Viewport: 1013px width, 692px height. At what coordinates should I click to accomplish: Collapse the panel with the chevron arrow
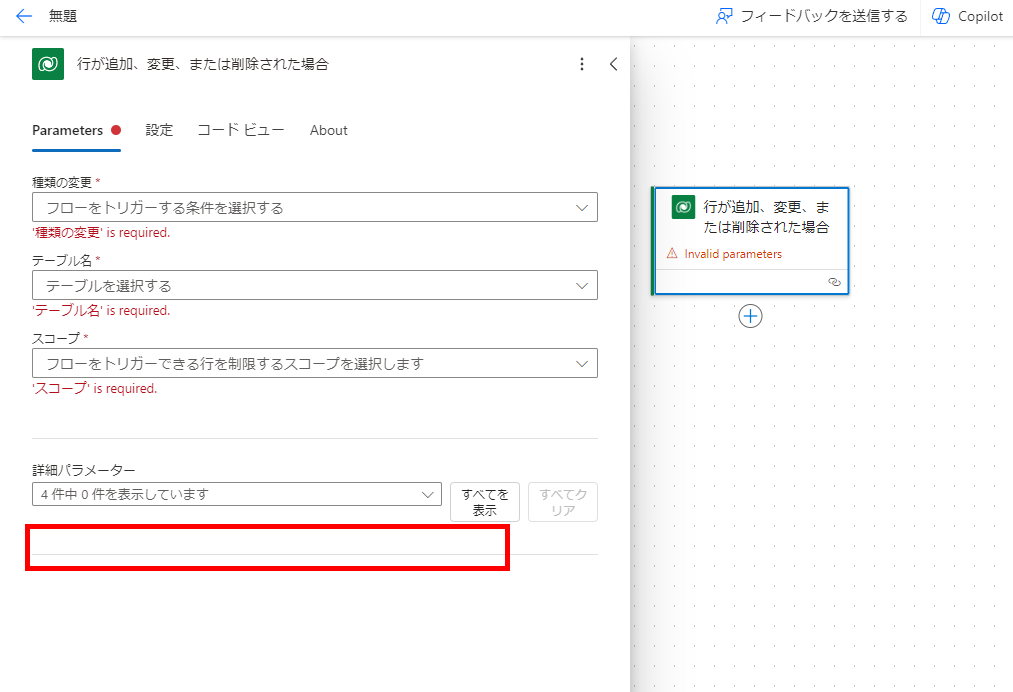(613, 64)
